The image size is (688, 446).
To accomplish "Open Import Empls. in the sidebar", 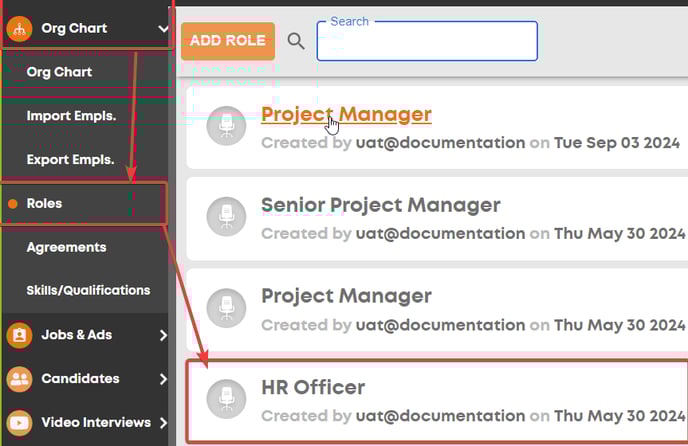I will coord(71,116).
